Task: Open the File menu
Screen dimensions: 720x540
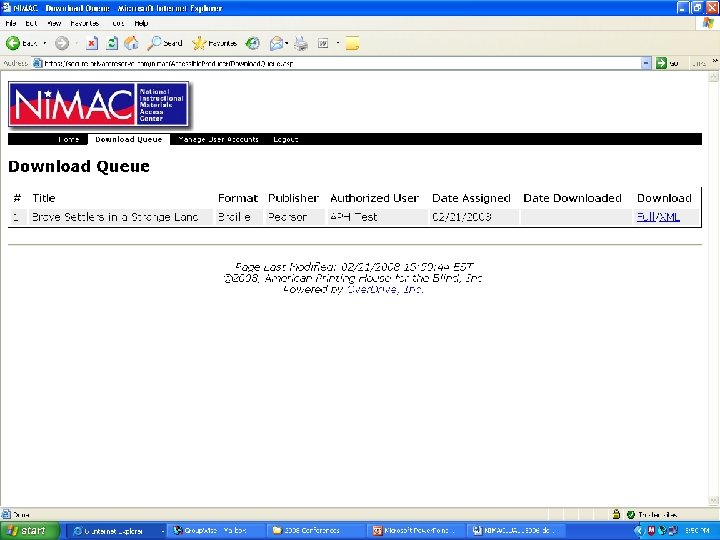Action: coord(11,23)
